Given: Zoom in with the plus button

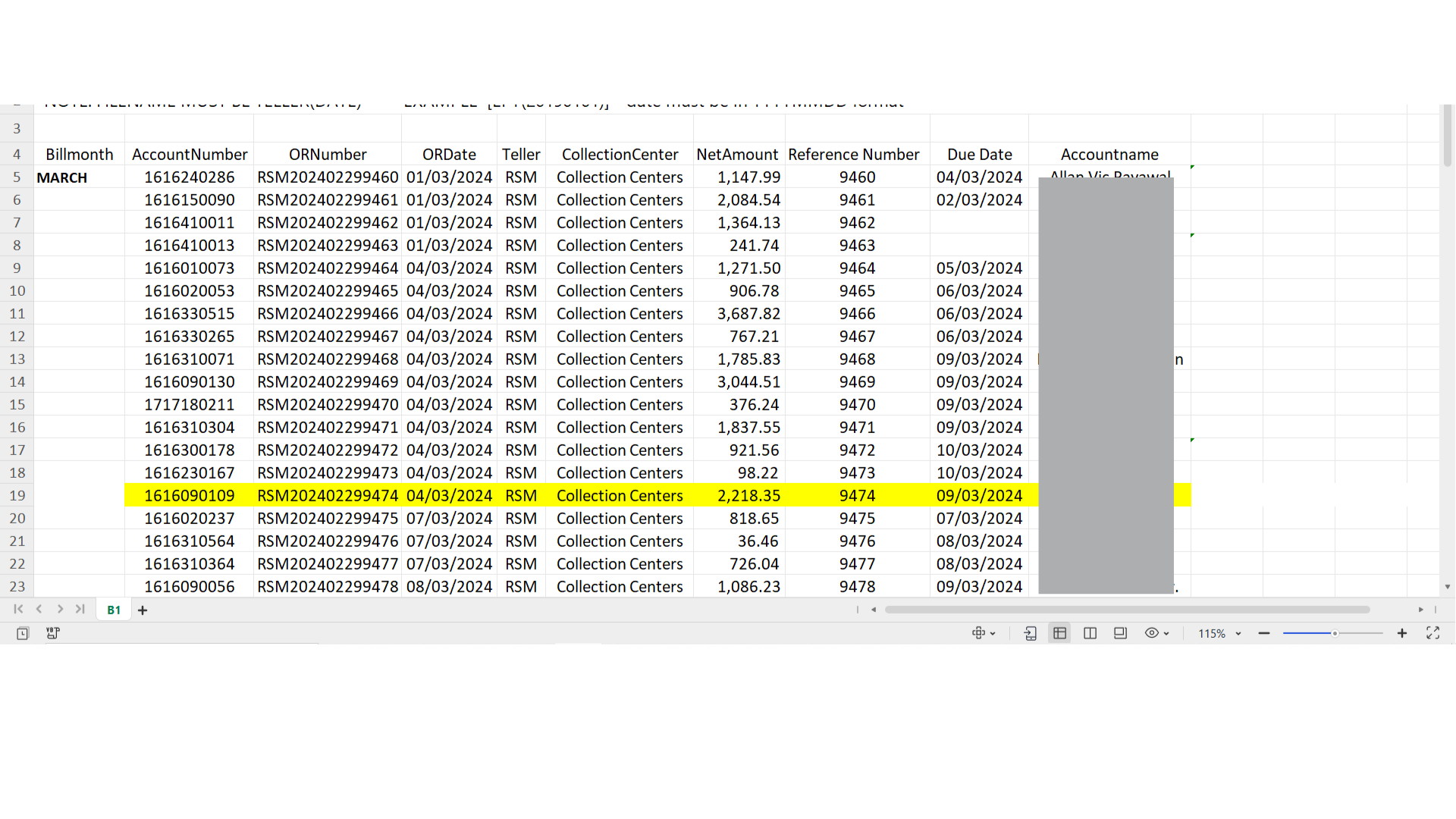Looking at the screenshot, I should tap(1402, 633).
